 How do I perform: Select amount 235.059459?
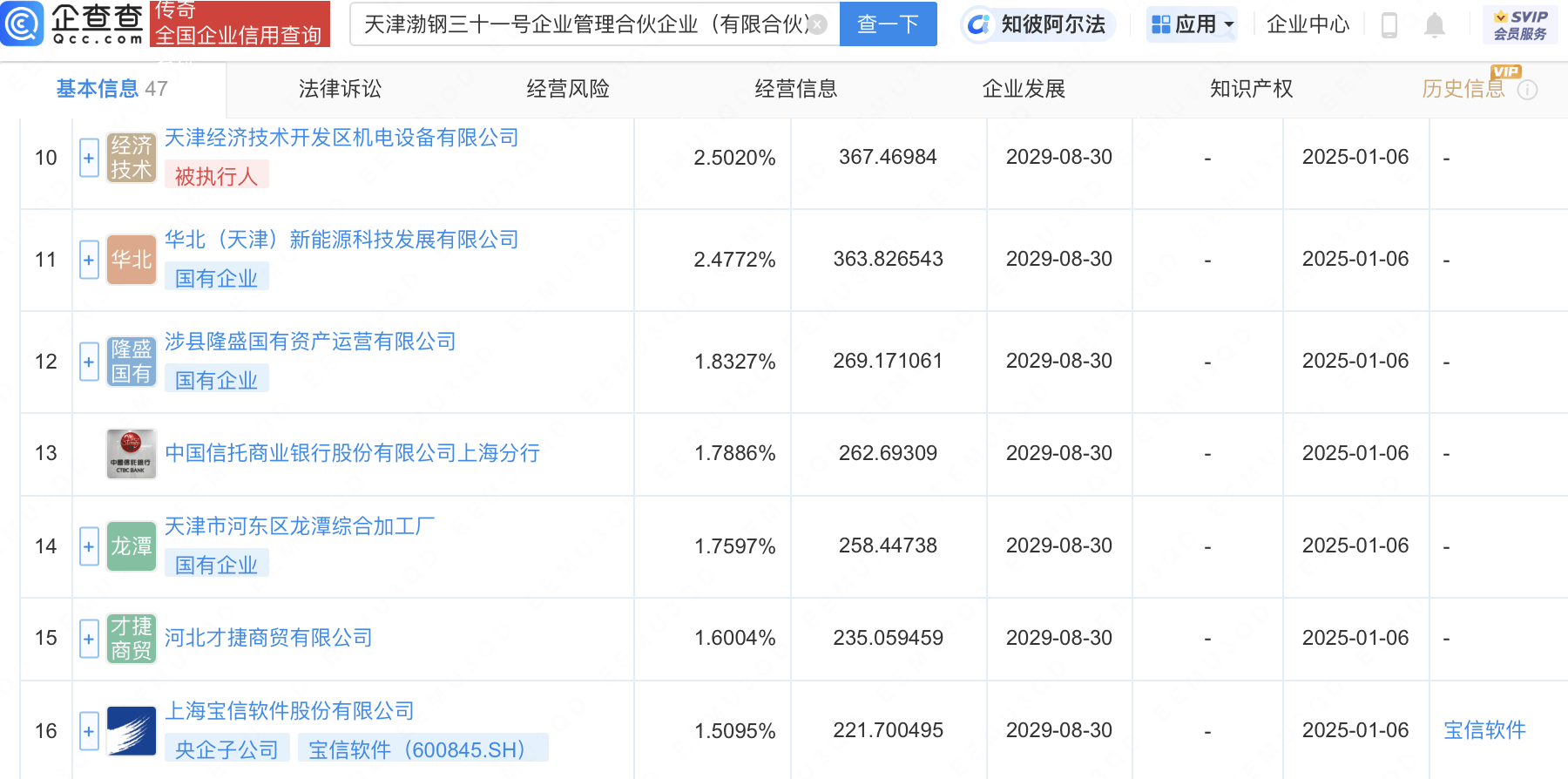(888, 638)
